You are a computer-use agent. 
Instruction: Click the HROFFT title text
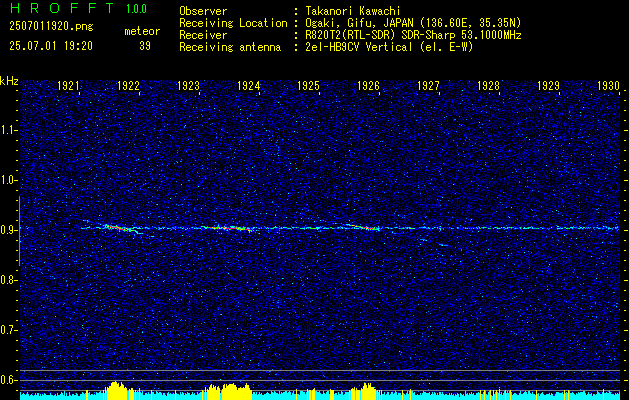click(62, 8)
